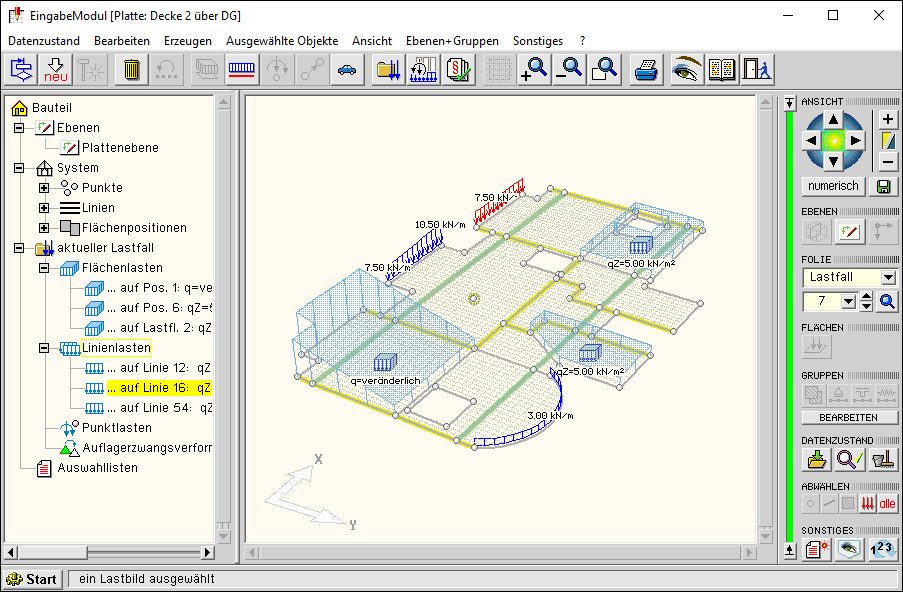Click the printer icon in toolbar
This screenshot has width=903, height=592.
point(647,69)
